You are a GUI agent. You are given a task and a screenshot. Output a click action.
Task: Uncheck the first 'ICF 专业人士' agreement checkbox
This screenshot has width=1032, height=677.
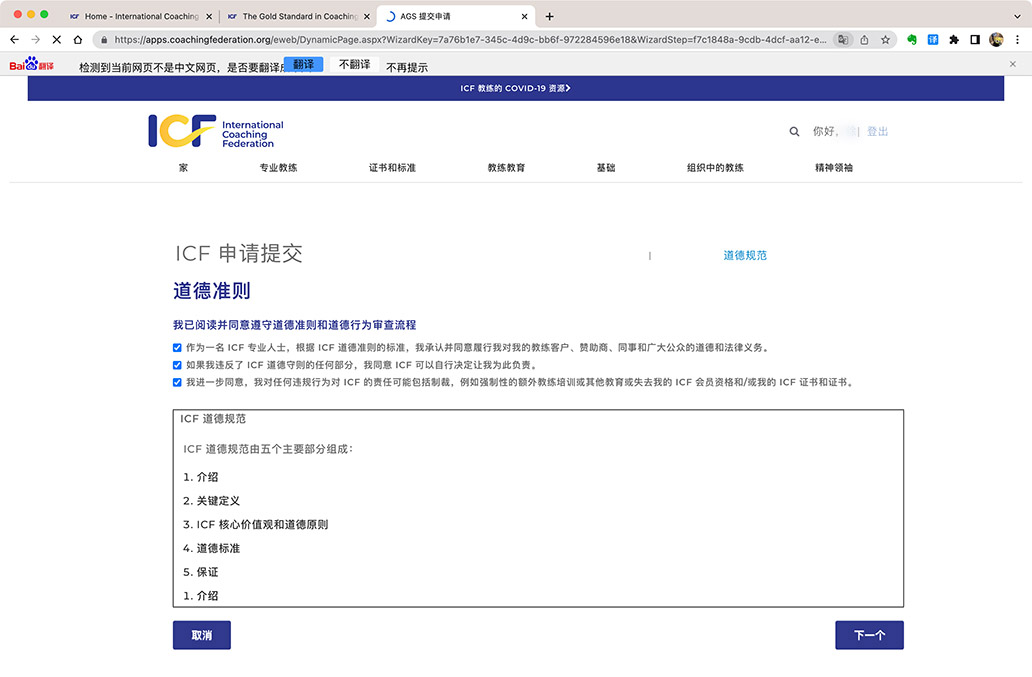[178, 347]
